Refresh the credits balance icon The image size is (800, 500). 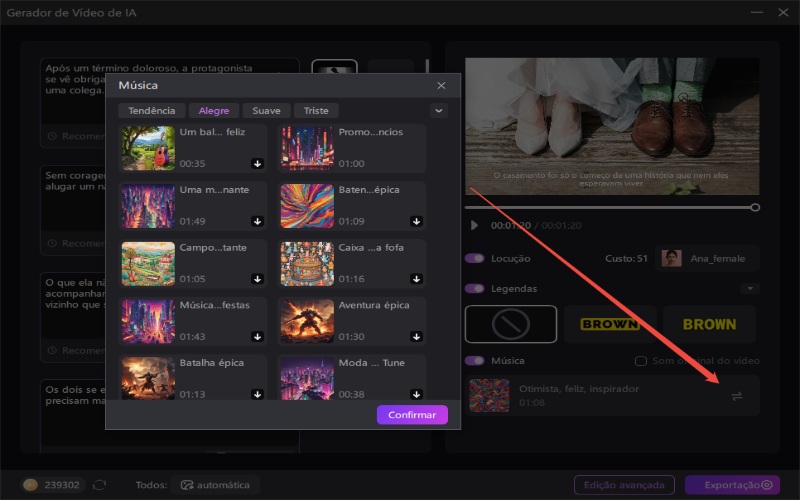click(x=99, y=485)
